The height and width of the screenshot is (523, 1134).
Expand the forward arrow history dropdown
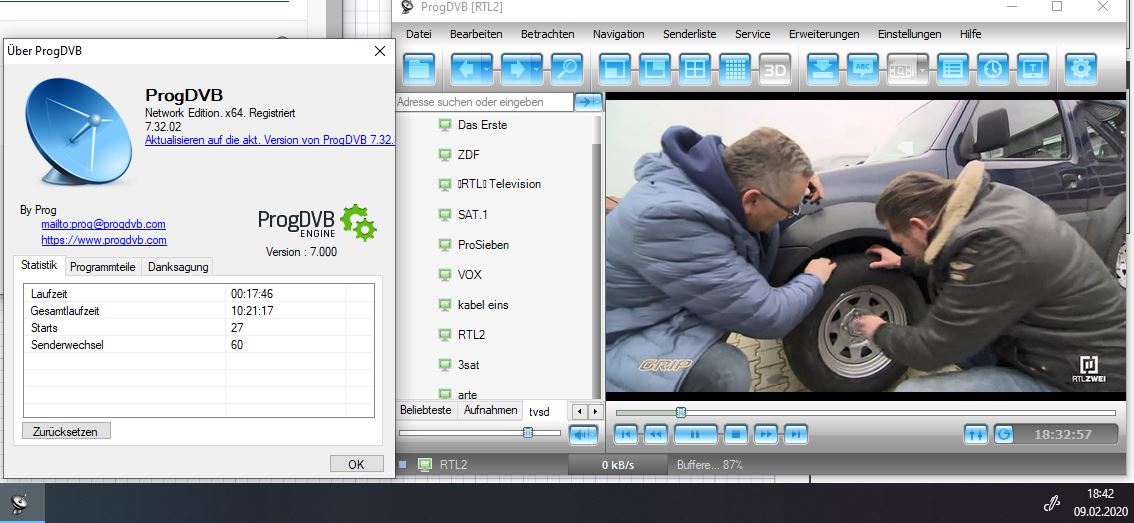coord(537,69)
